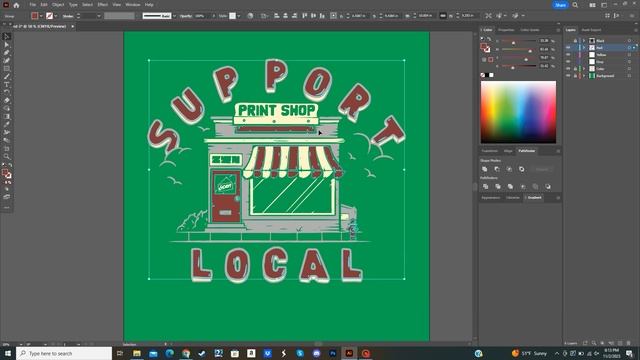640x360 pixels.
Task: Open the Search icon next to Share
Action: (575, 5)
